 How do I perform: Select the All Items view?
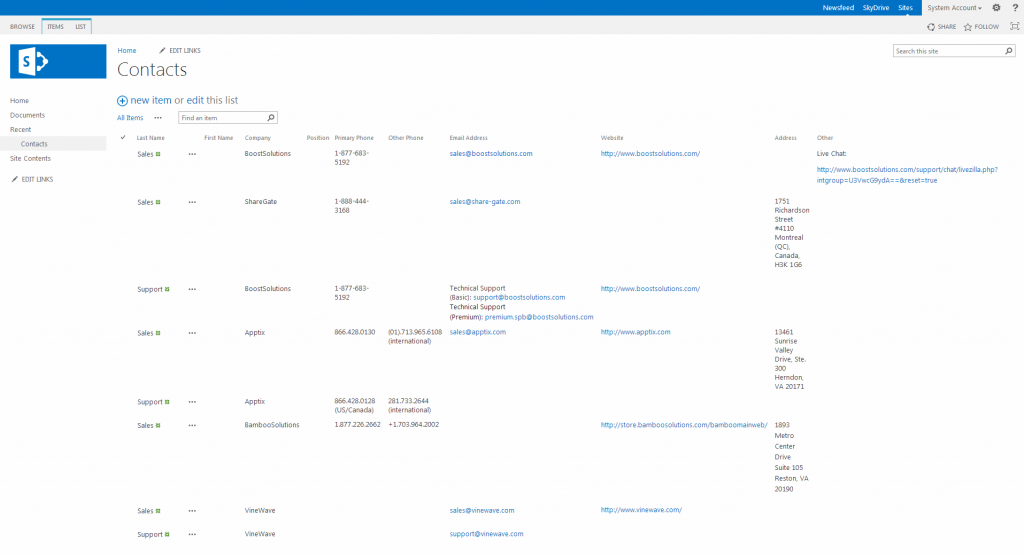click(130, 118)
